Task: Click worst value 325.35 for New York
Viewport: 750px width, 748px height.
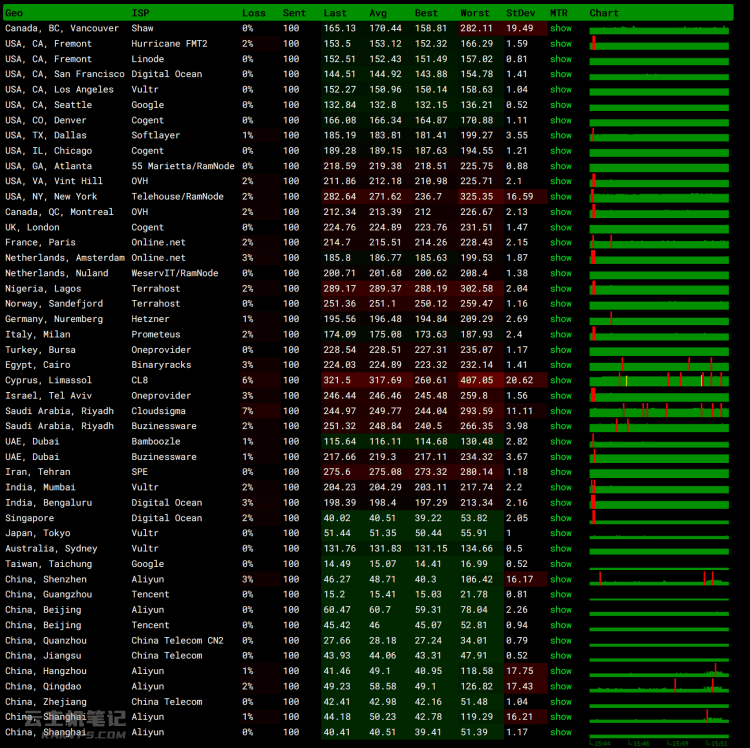Action: point(476,197)
